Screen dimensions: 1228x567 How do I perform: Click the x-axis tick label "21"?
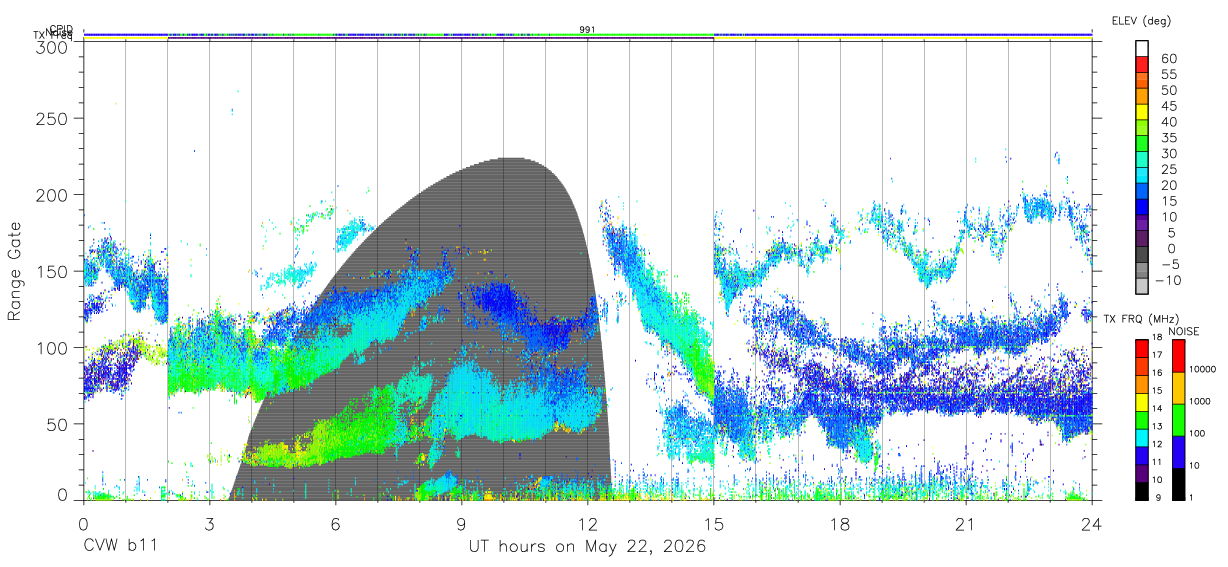click(965, 524)
